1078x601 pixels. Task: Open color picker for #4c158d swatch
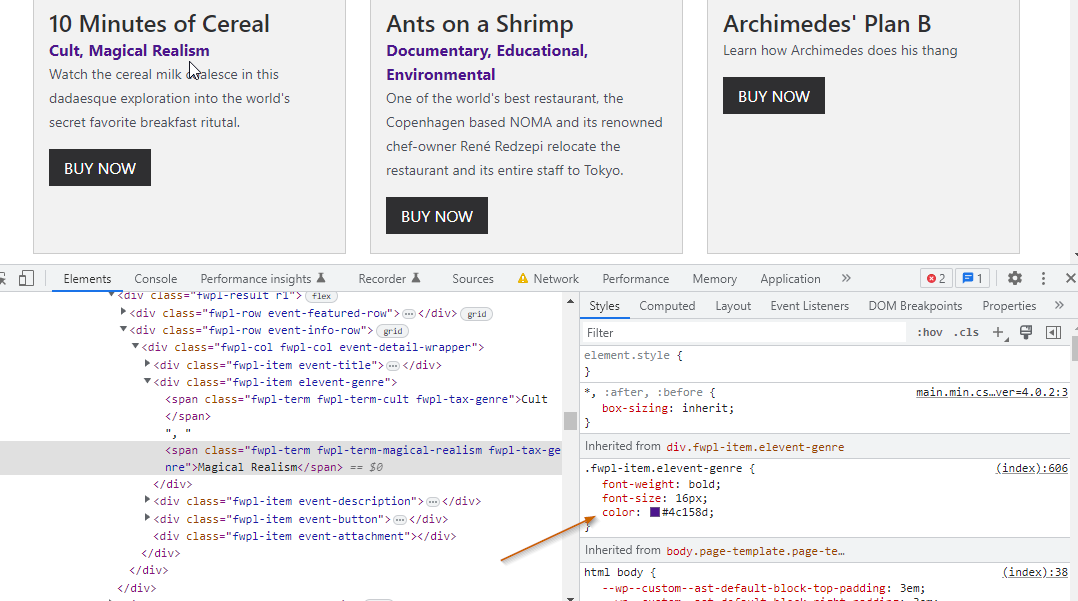(x=654, y=512)
